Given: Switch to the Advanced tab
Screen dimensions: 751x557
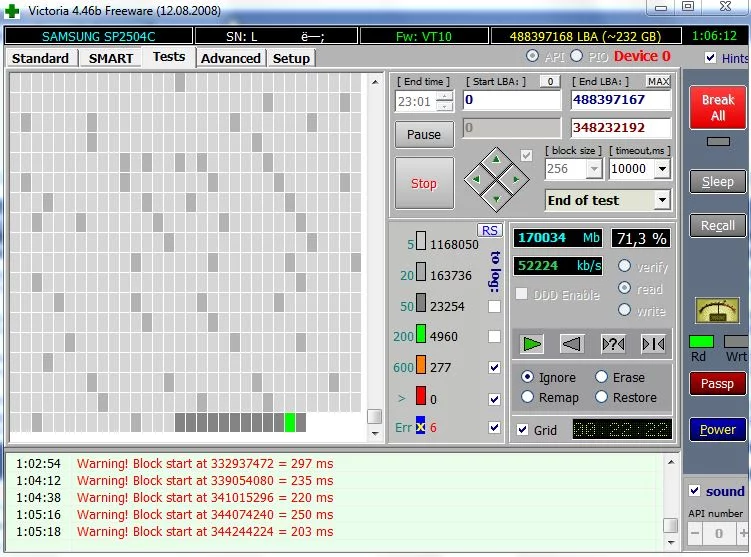Looking at the screenshot, I should point(230,58).
